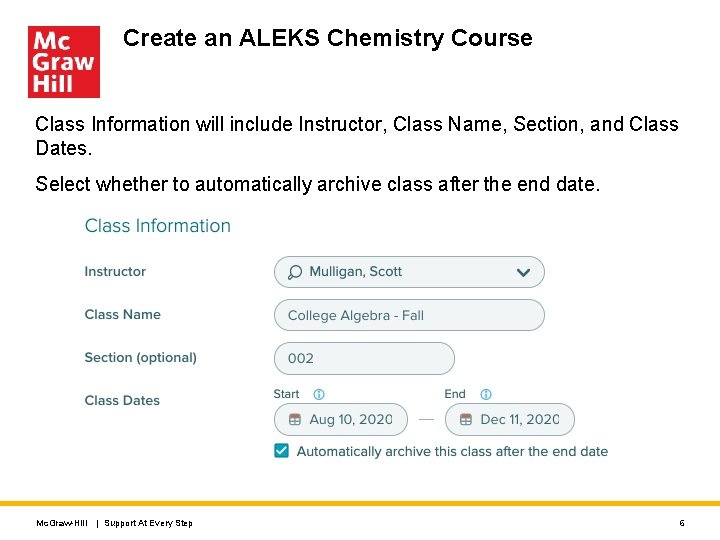
Task: Click the College Algebra - Fall name field
Action: pos(409,315)
